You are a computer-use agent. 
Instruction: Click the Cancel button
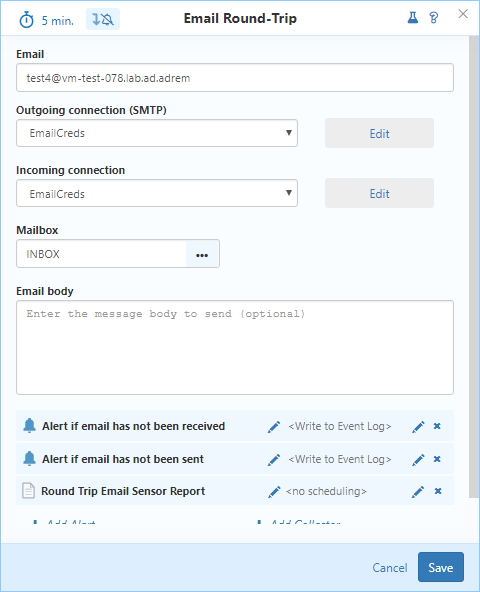tap(390, 568)
